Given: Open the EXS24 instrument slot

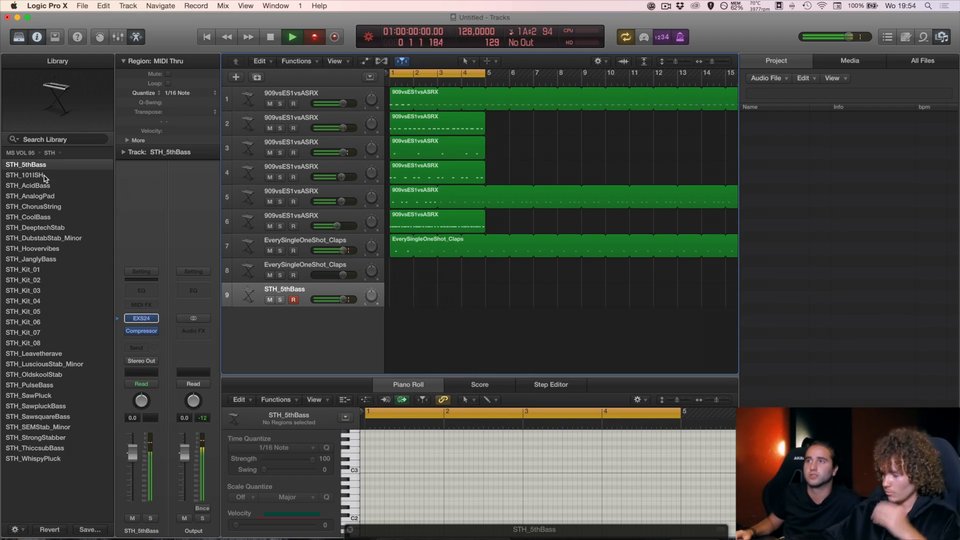Looking at the screenshot, I should [141, 318].
